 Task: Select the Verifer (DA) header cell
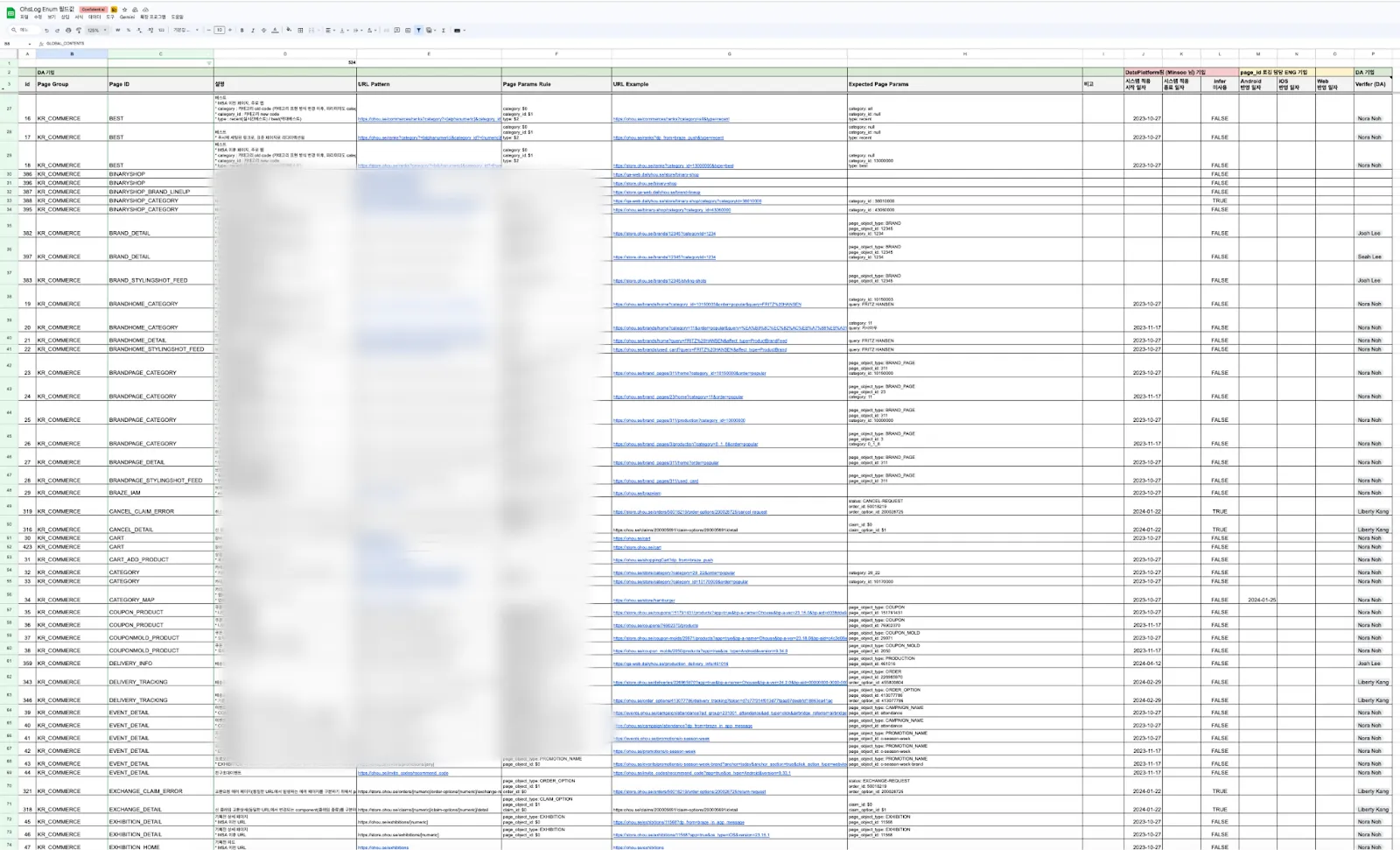[1373, 84]
